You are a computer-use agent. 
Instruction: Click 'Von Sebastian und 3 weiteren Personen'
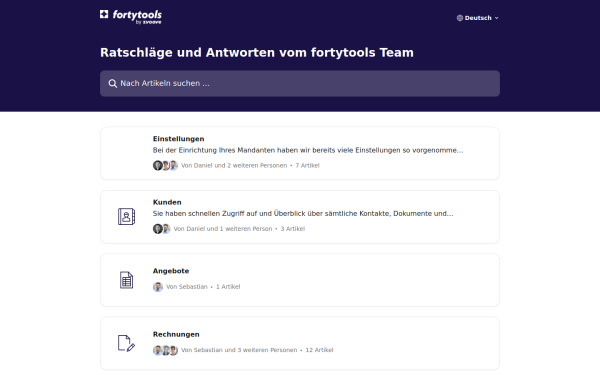pyautogui.click(x=239, y=350)
